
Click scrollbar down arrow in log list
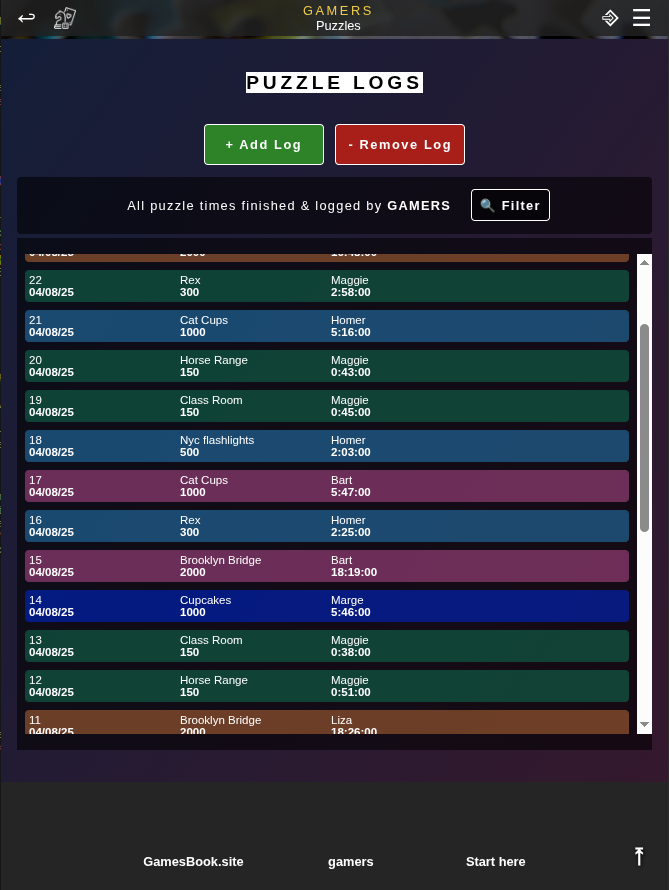[x=645, y=724]
